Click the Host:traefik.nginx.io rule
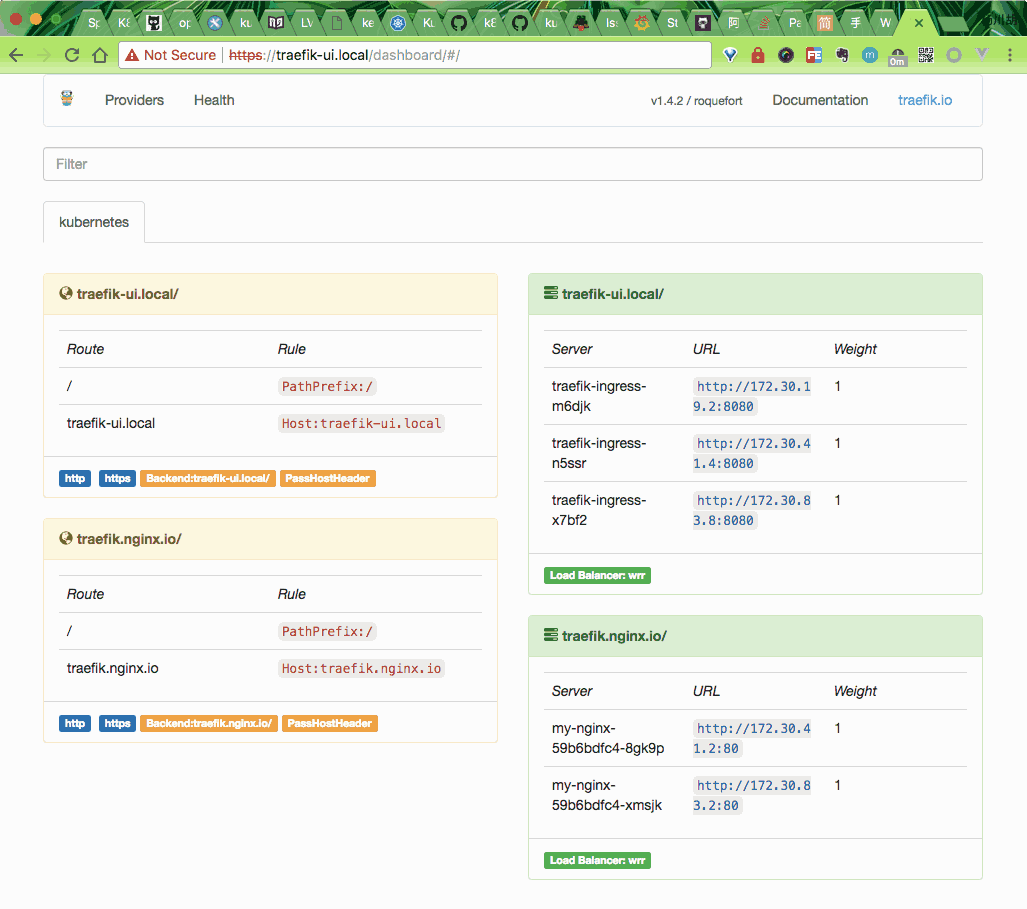The image size is (1027, 909). pos(362,668)
